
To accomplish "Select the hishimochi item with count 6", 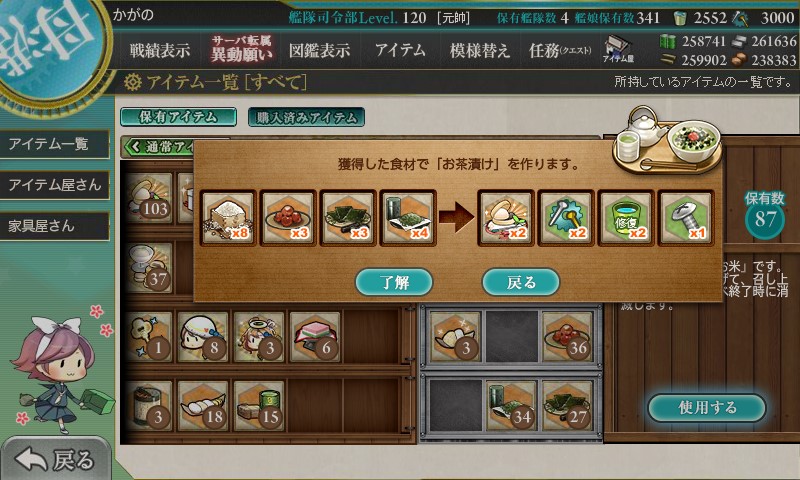I will pos(315,337).
